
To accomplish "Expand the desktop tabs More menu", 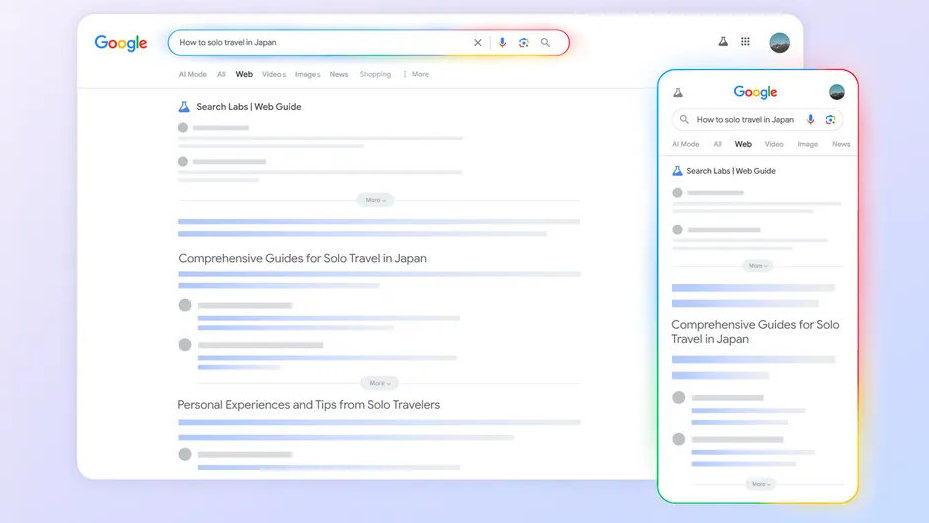I will click(416, 74).
